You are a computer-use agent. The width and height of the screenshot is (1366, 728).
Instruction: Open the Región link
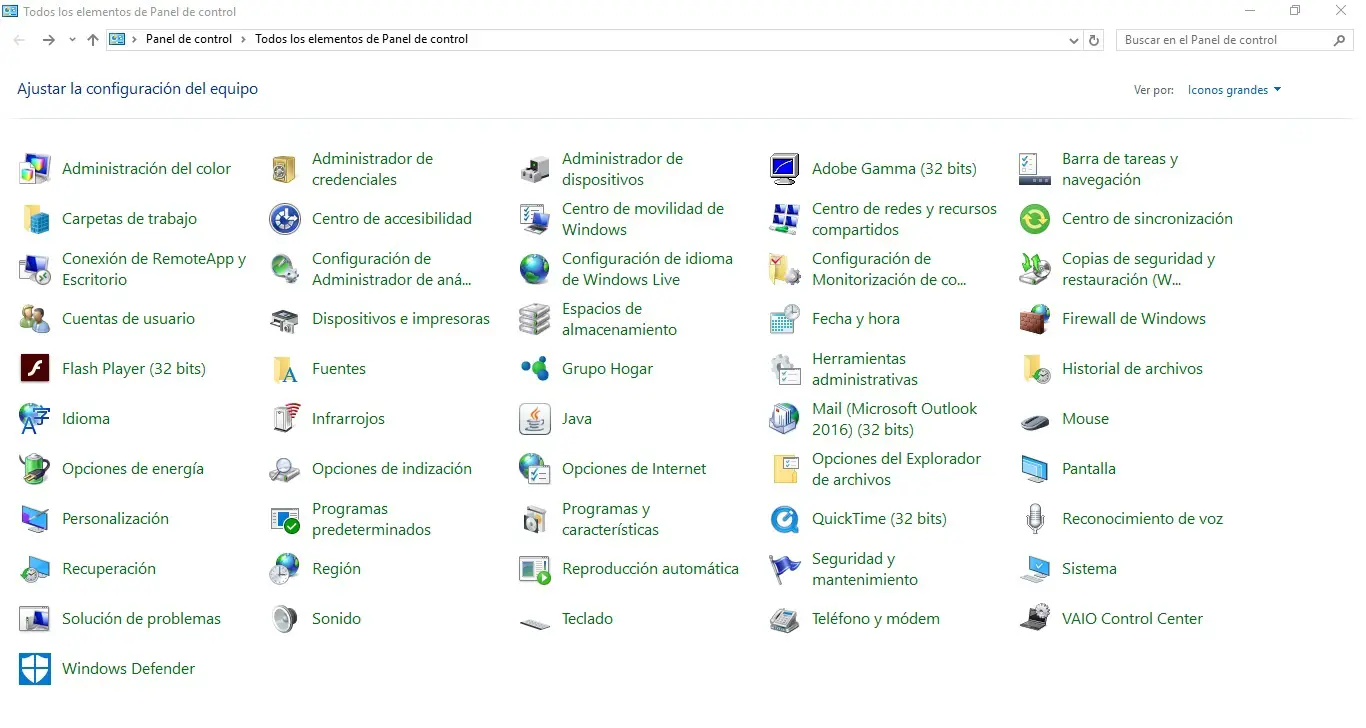336,569
